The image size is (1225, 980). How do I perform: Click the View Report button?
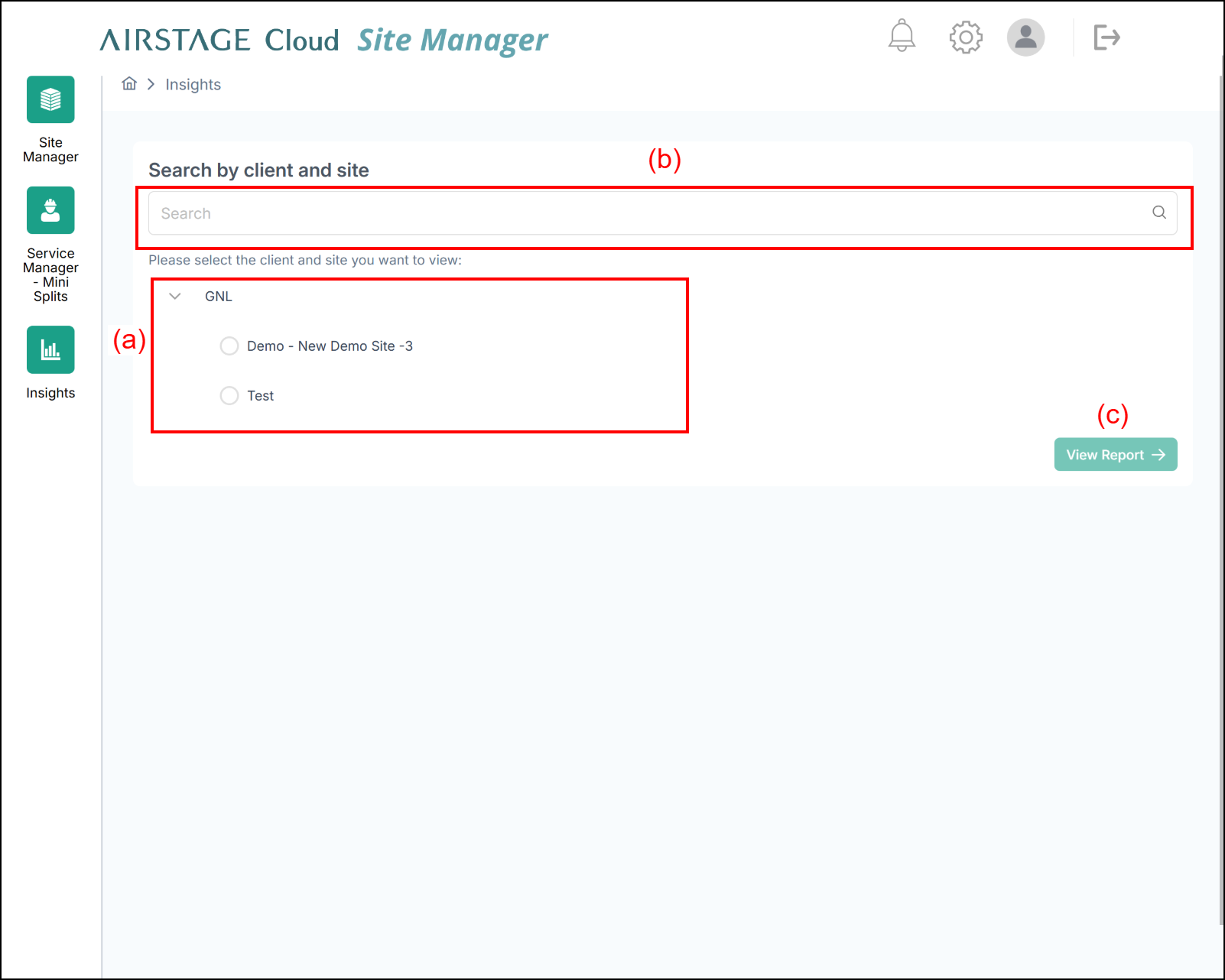1116,455
